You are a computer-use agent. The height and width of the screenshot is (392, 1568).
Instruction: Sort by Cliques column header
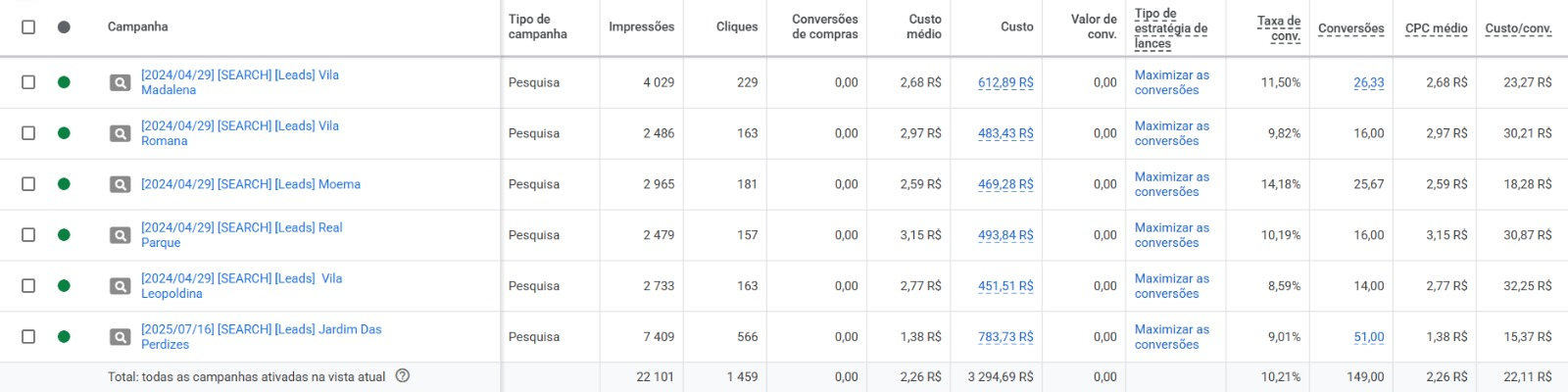tap(737, 27)
